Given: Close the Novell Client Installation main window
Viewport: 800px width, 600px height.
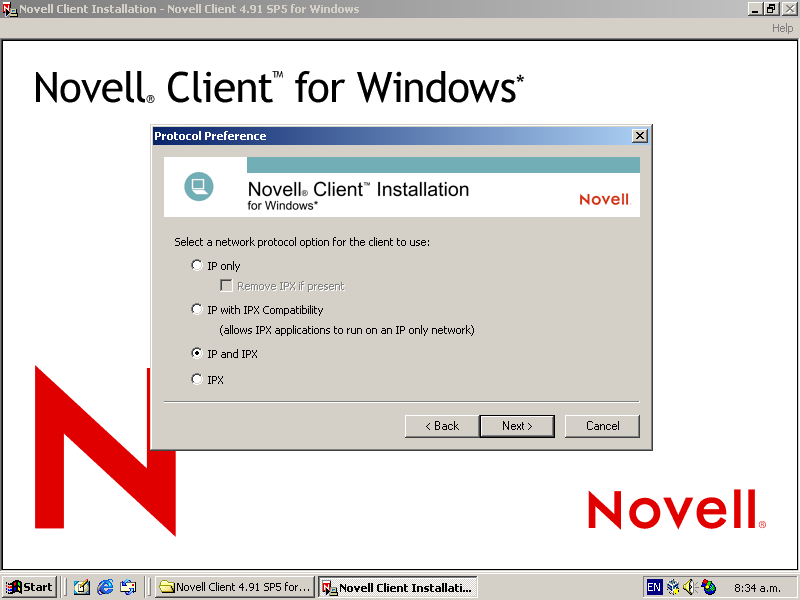Looking at the screenshot, I should [789, 9].
